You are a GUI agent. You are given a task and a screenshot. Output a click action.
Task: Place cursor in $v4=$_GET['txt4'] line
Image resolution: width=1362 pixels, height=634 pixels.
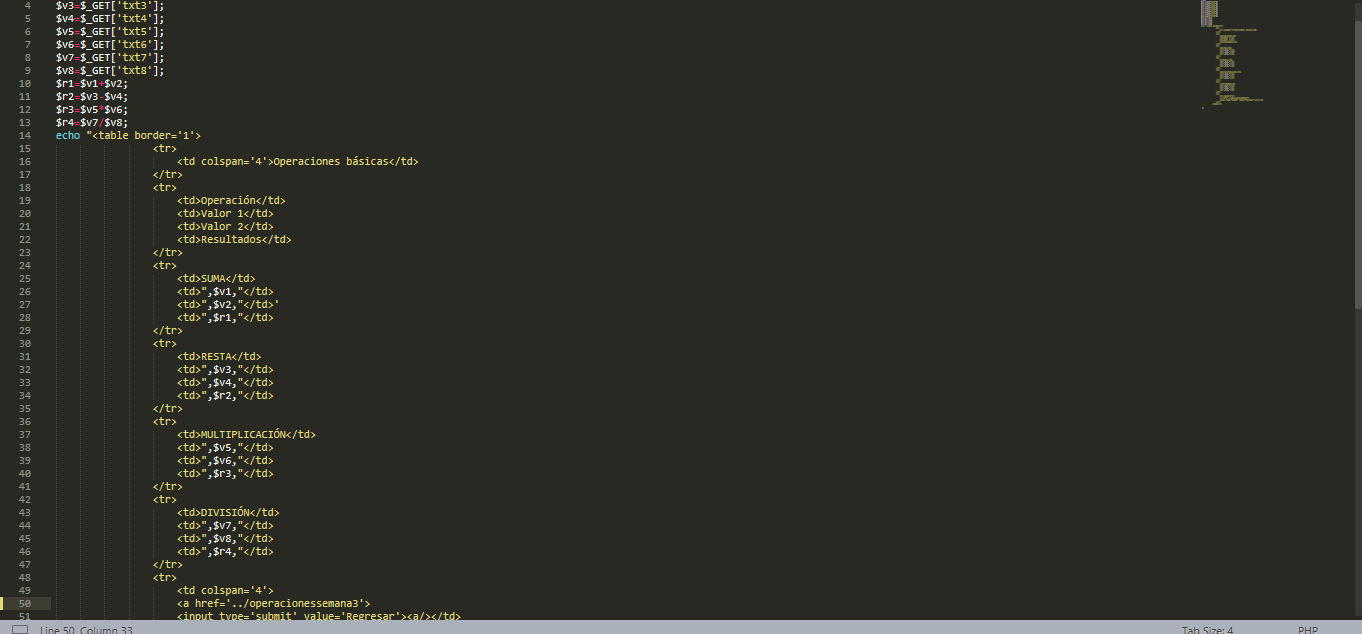(x=110, y=18)
